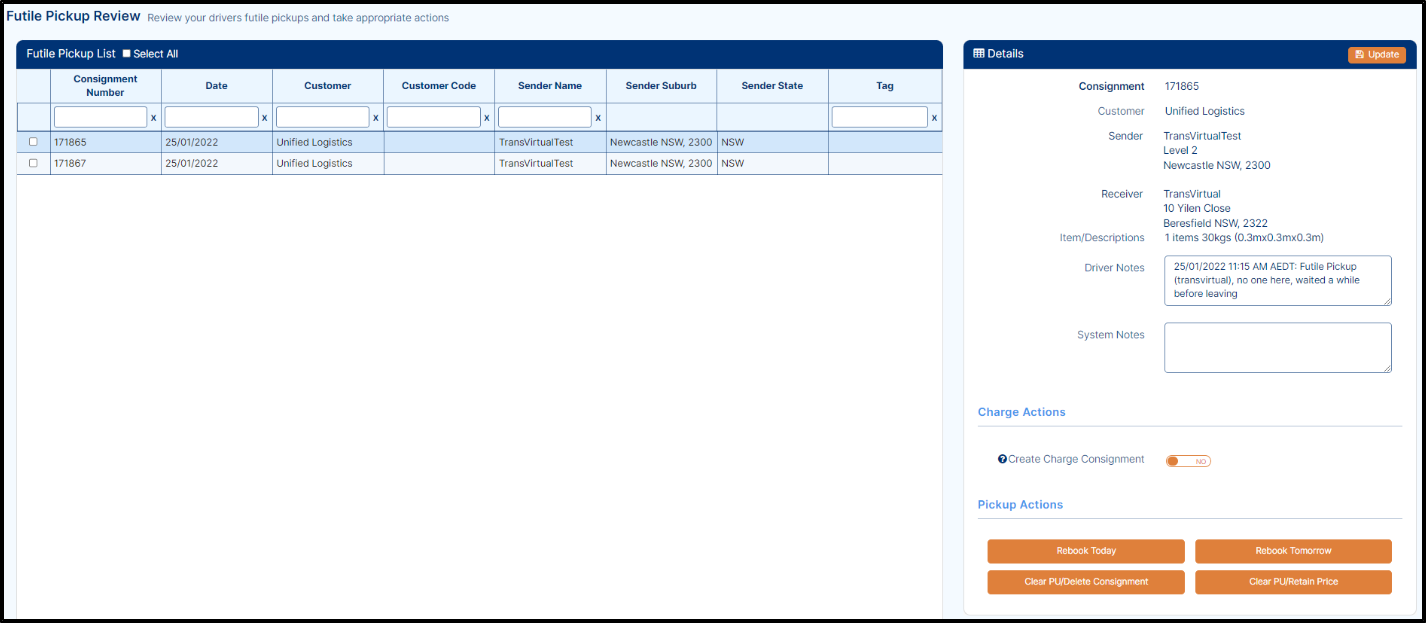Click the System Notes text area

coord(1277,347)
